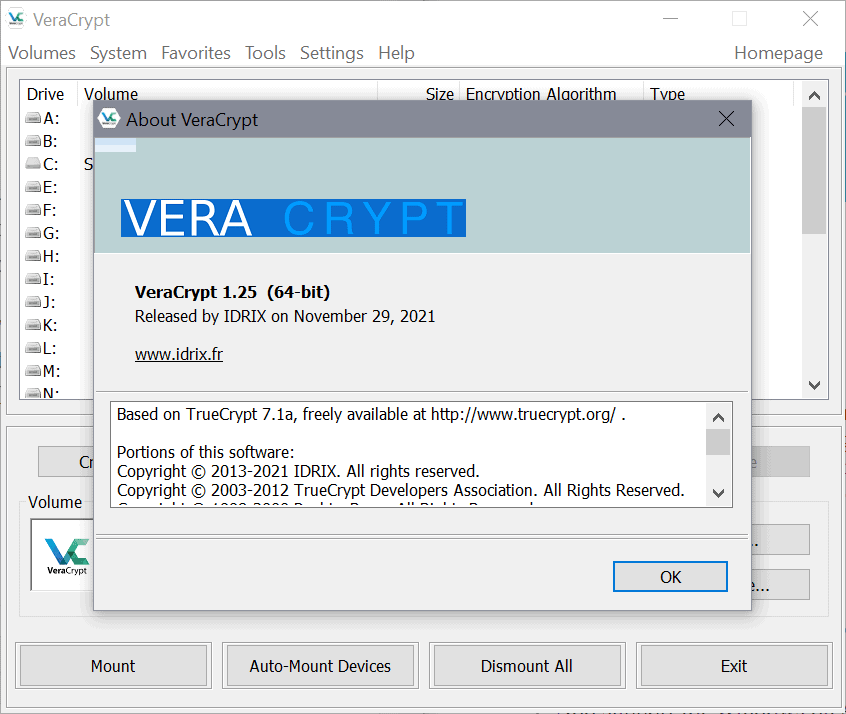Click the Dismount All button
846x714 pixels.
pyautogui.click(x=527, y=665)
